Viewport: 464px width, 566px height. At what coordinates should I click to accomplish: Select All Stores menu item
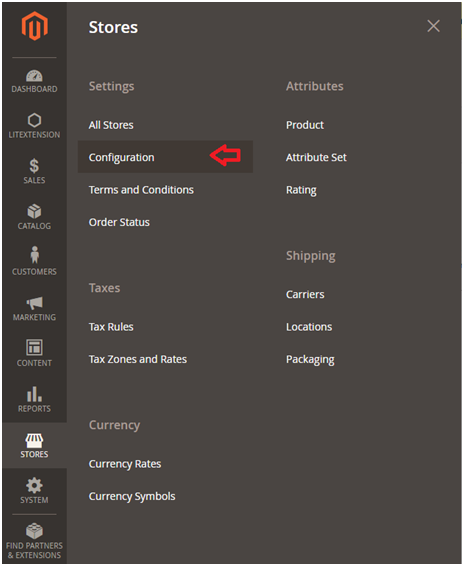[111, 125]
